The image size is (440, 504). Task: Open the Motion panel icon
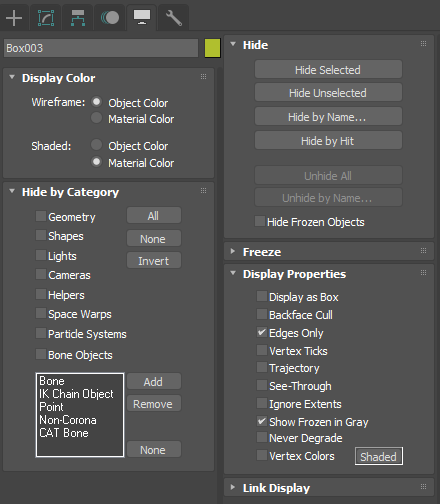pyautogui.click(x=110, y=18)
